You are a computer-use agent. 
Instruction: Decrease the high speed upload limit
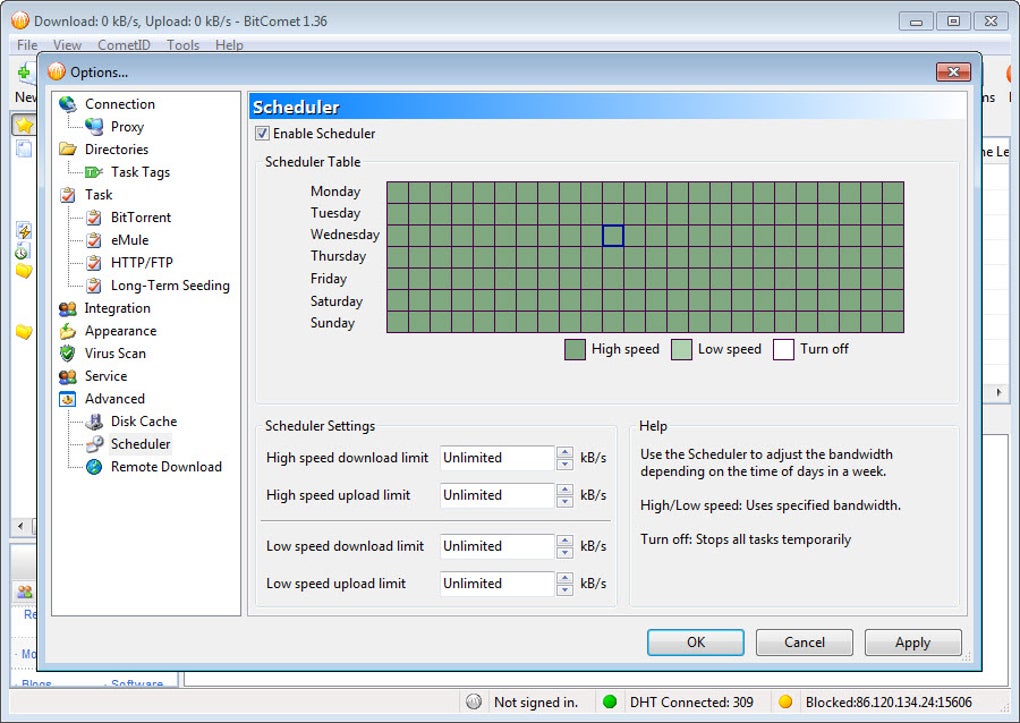coord(565,501)
